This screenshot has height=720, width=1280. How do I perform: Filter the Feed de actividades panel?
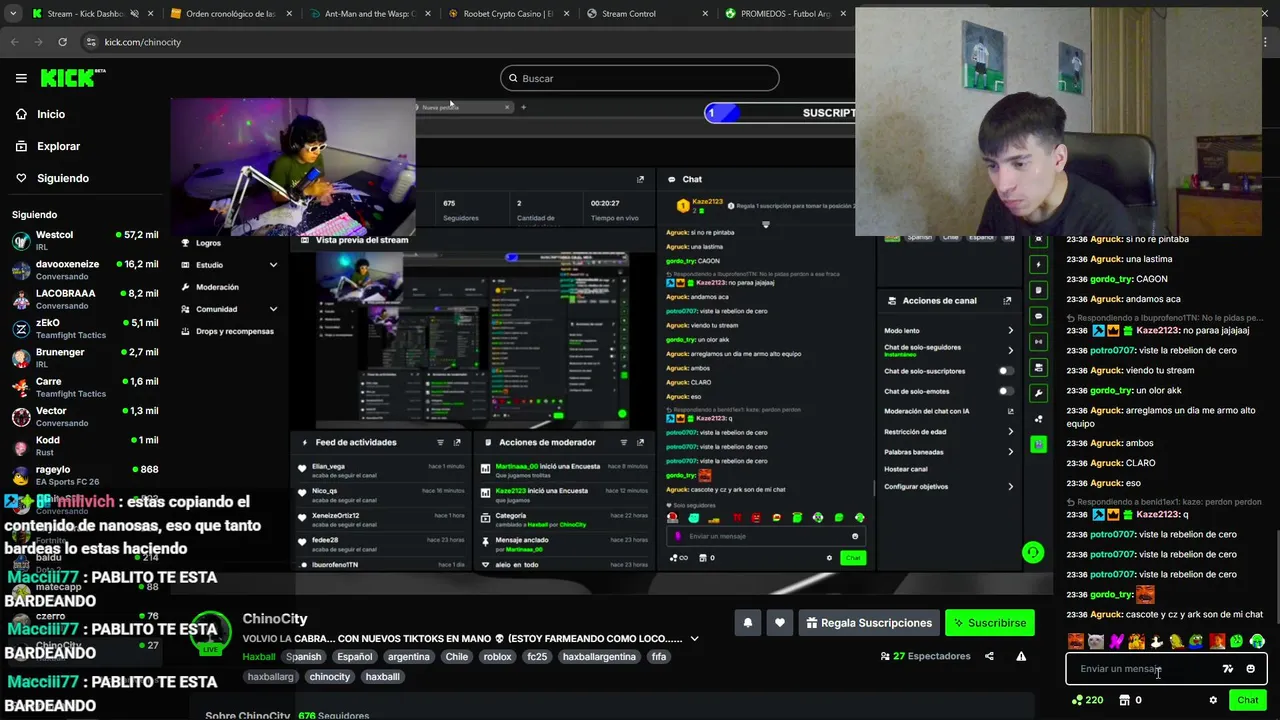click(x=440, y=442)
